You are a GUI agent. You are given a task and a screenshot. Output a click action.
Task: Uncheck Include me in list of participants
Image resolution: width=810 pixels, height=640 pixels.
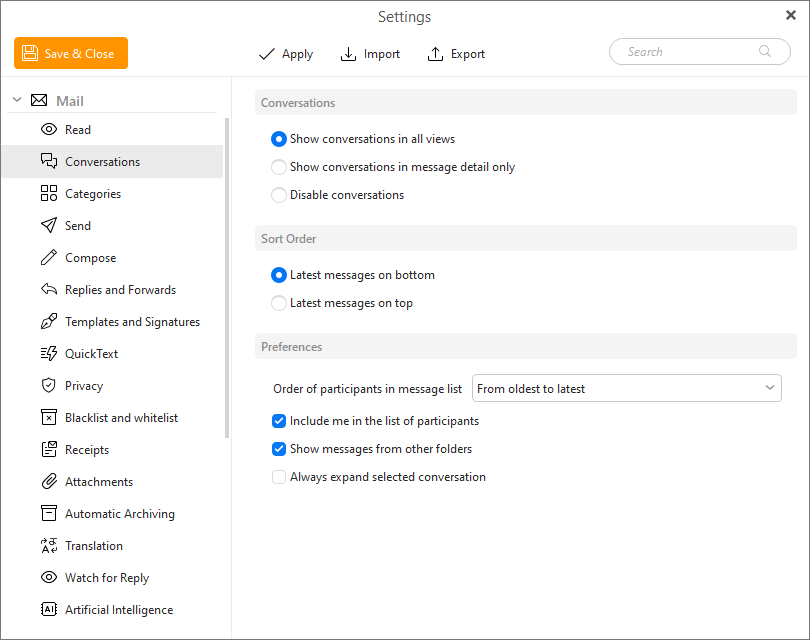click(279, 421)
